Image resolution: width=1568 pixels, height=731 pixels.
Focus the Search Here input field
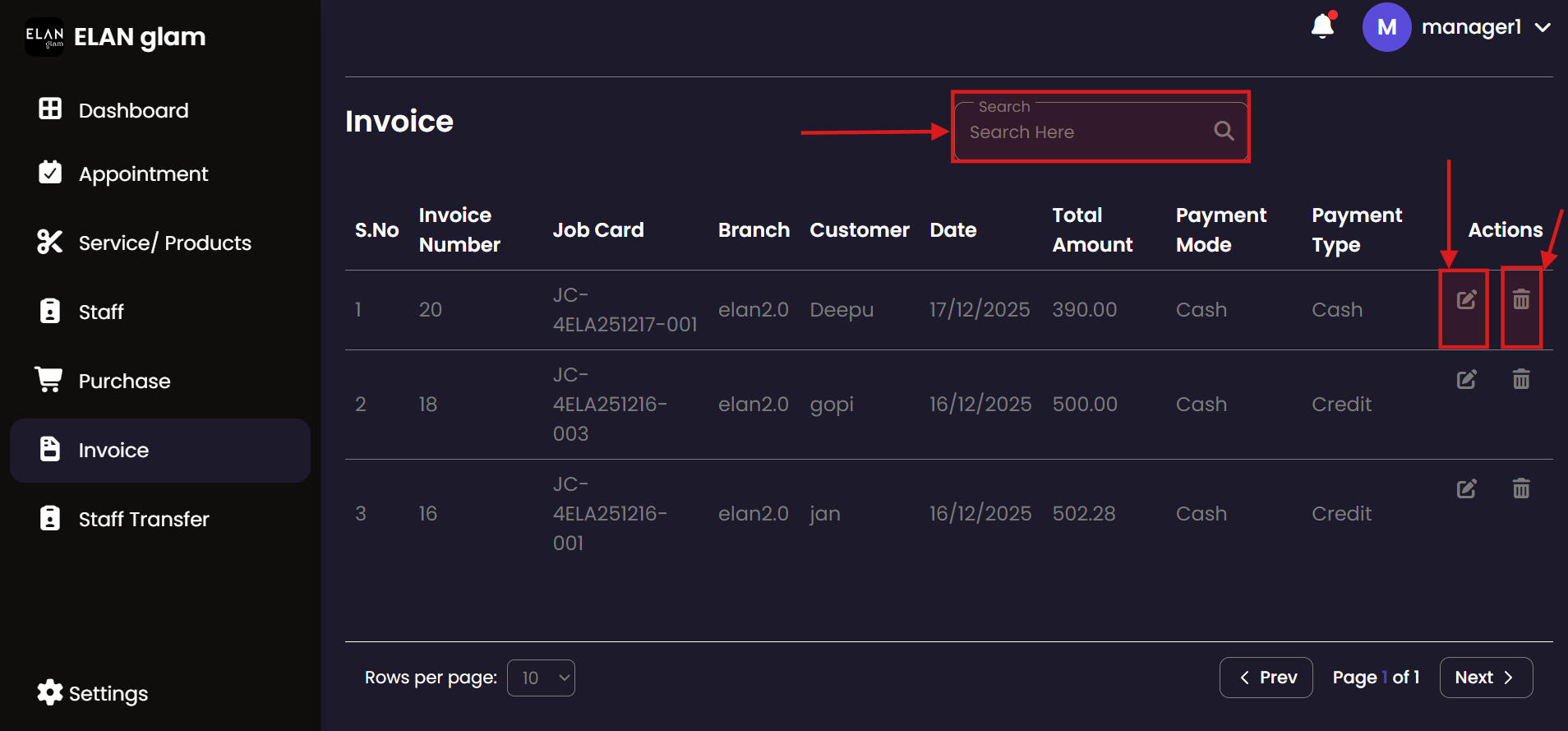1085,132
